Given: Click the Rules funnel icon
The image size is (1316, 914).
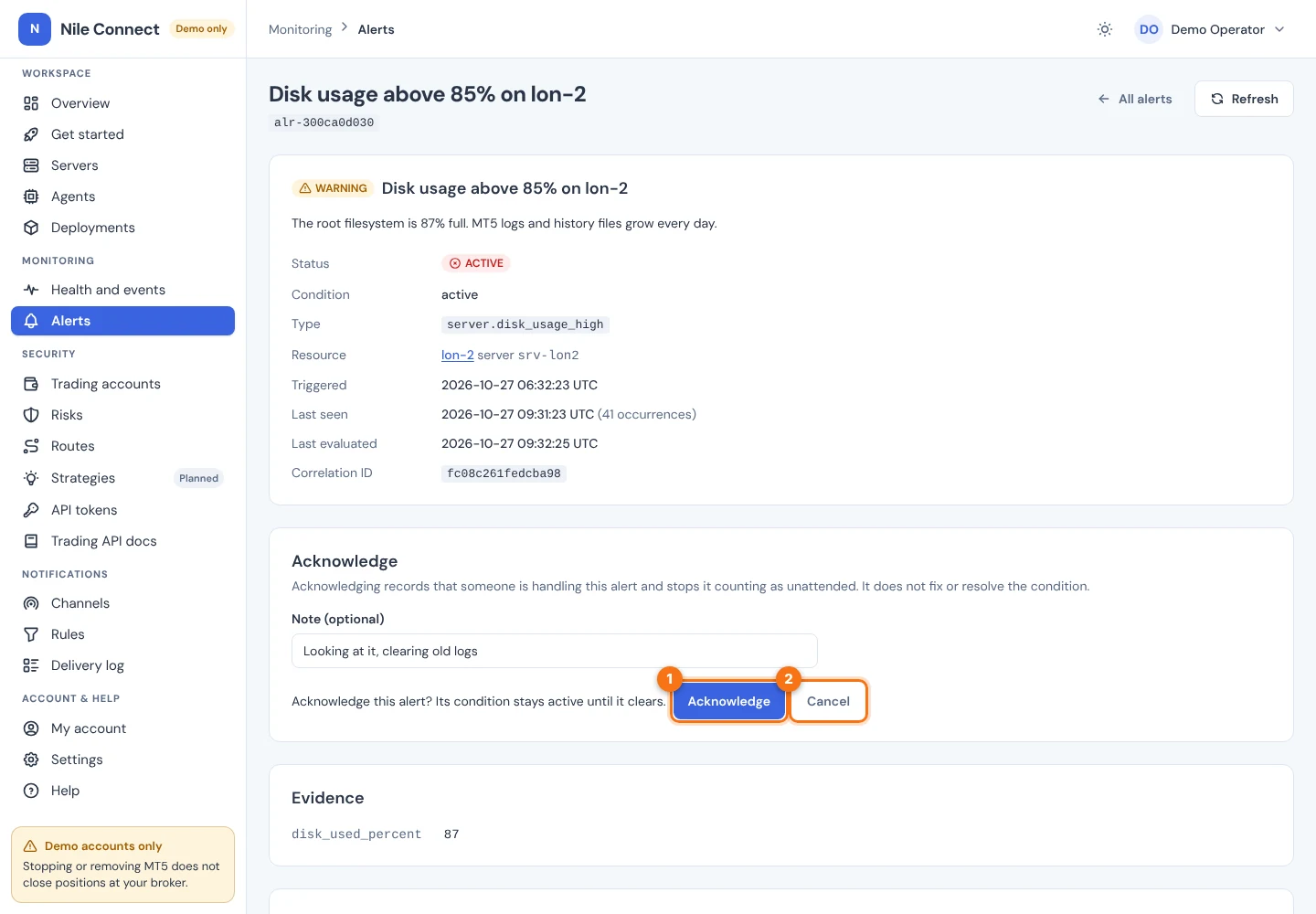Looking at the screenshot, I should [31, 634].
